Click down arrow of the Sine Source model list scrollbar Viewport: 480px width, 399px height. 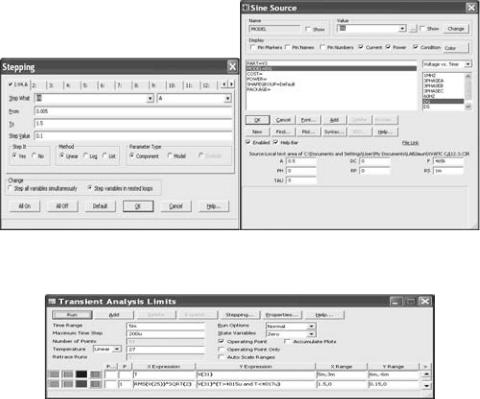pyautogui.click(x=468, y=106)
